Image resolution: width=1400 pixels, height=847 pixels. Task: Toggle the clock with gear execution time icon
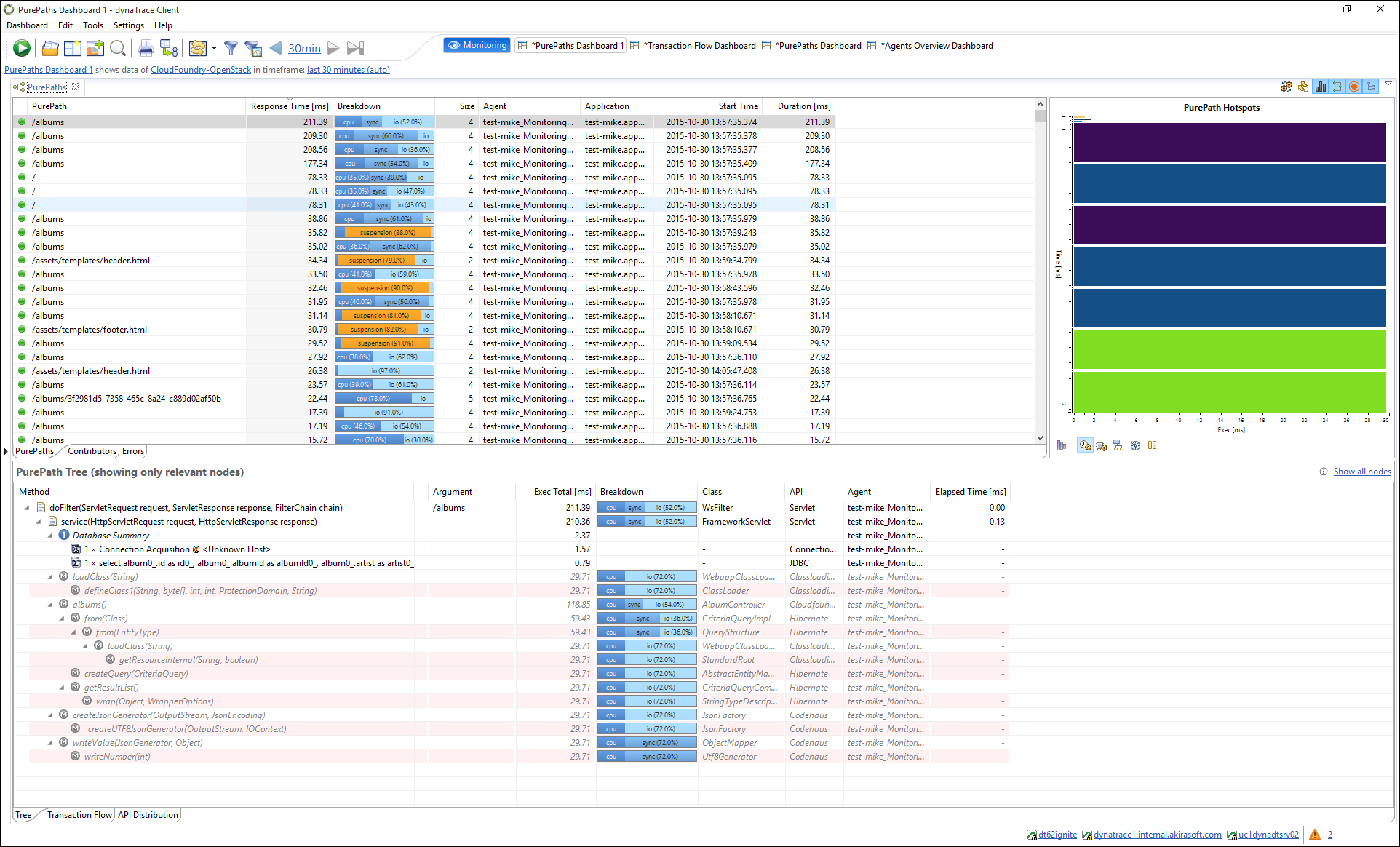point(1085,445)
